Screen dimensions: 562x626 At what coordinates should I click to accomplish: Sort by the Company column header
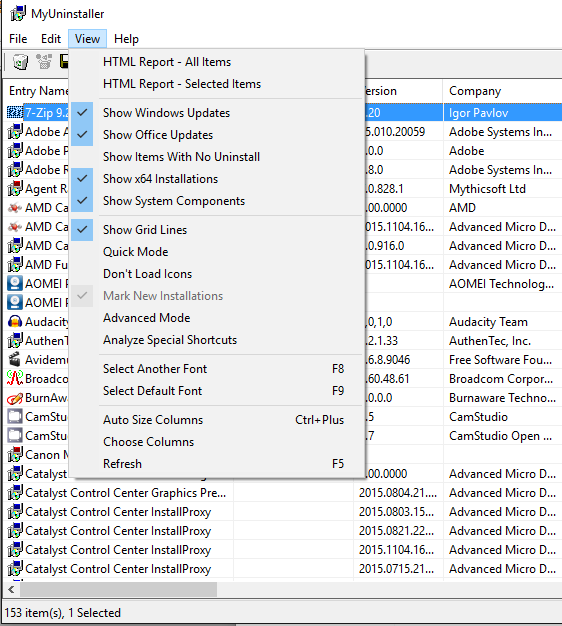point(502,91)
